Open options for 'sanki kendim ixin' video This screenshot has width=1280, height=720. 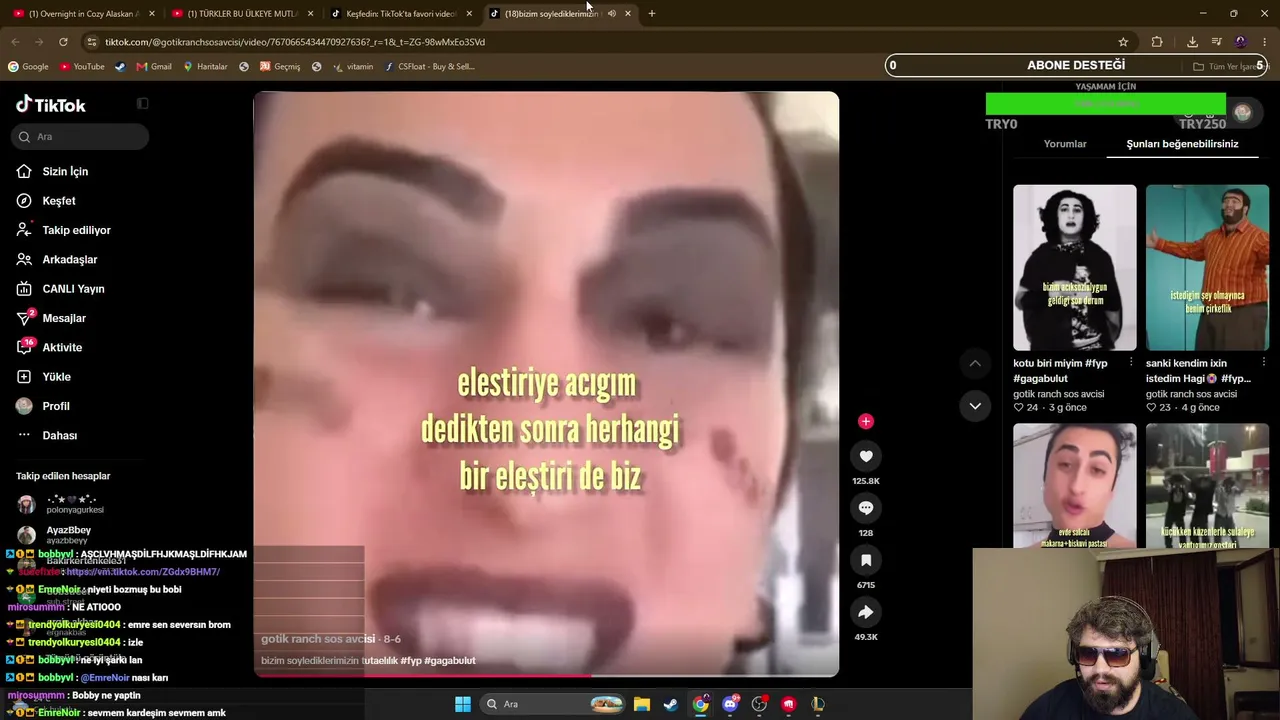pyautogui.click(x=1263, y=362)
